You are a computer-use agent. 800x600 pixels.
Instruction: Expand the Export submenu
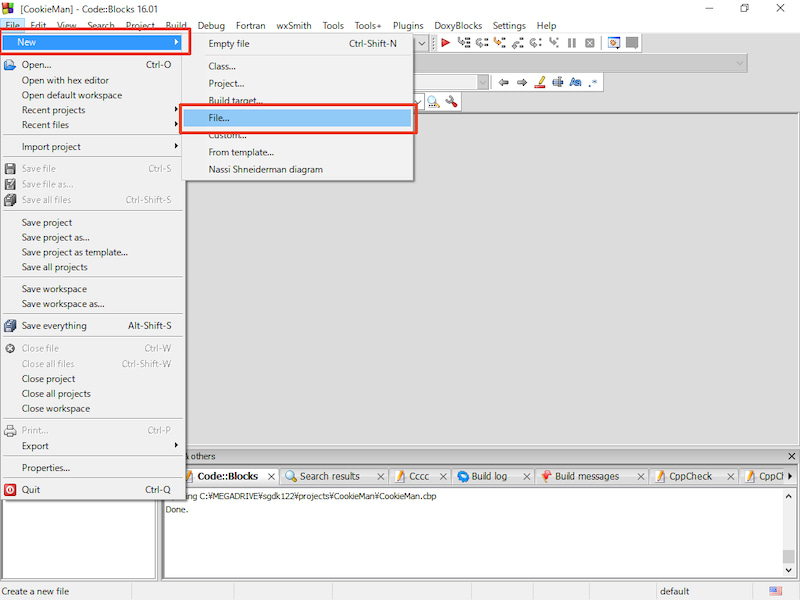[92, 445]
